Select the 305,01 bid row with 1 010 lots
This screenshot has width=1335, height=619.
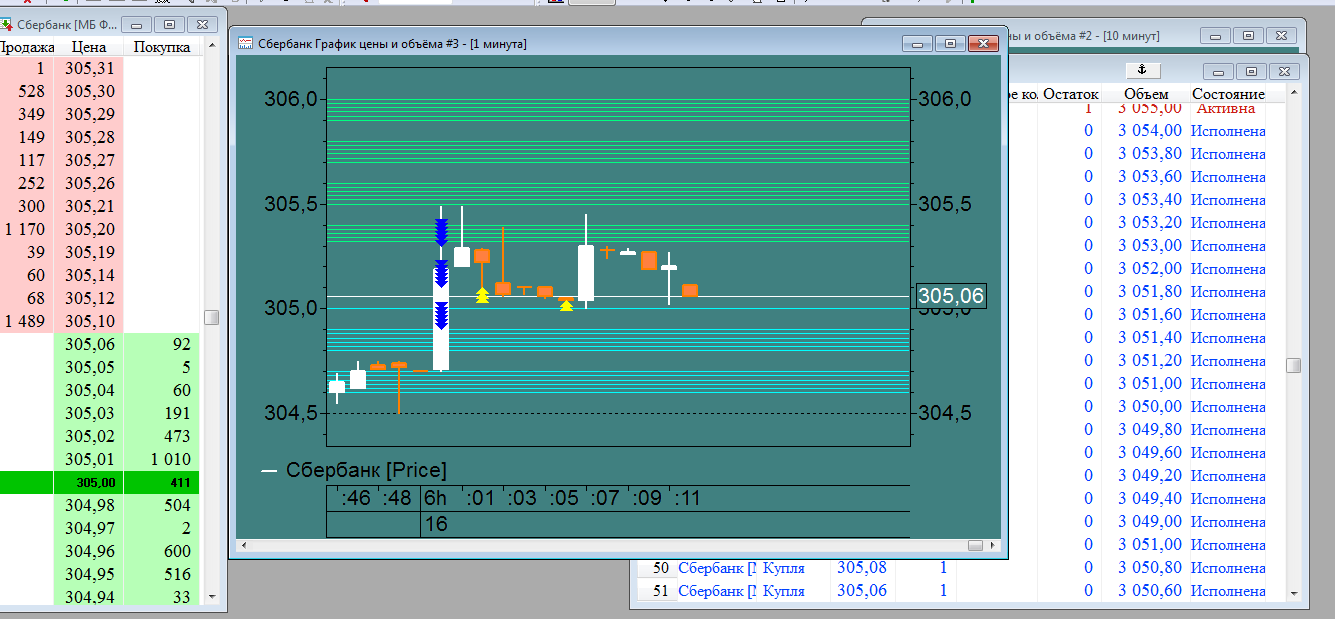(100, 459)
